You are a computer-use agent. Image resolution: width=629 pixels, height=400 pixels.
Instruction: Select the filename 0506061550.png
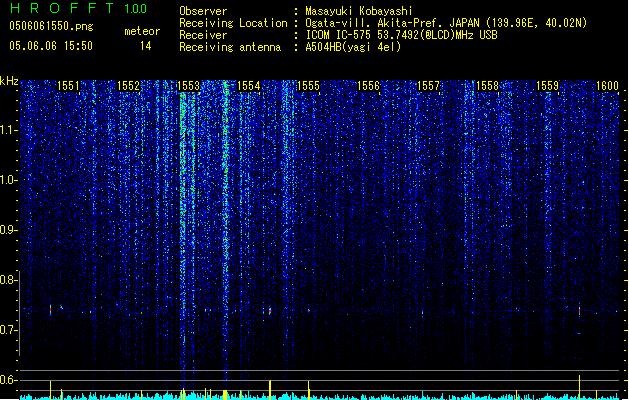[x=51, y=26]
